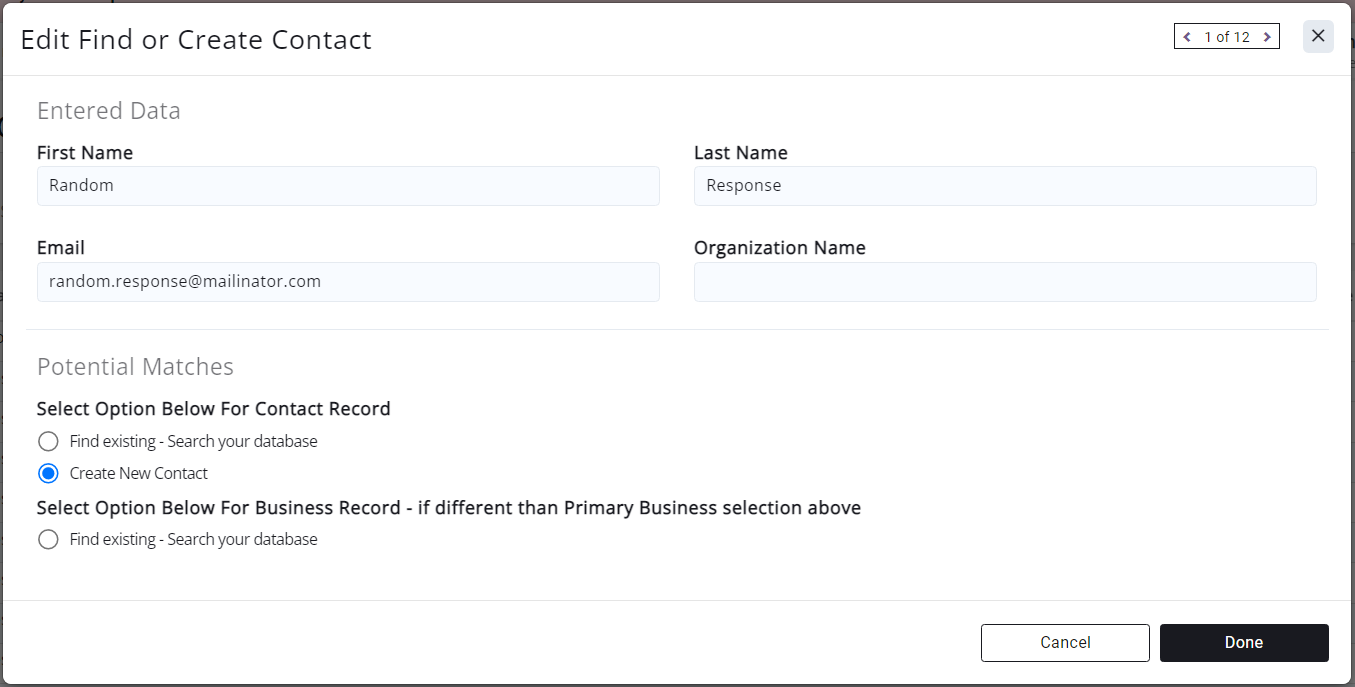Select the Find existing radio button for Business Record
The image size is (1355, 687).
pos(48,540)
